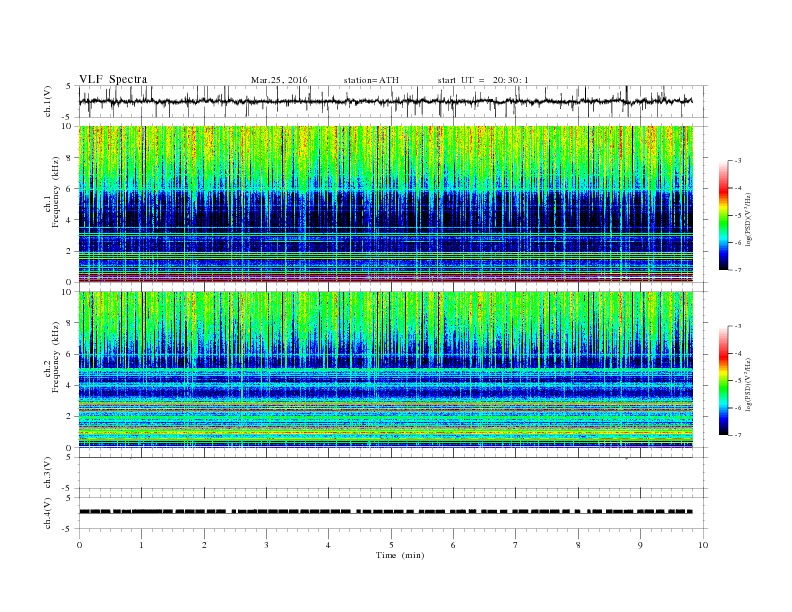Screen dimensions: 792x612
Task: Click time axis tick label "3"
Action: (267, 545)
